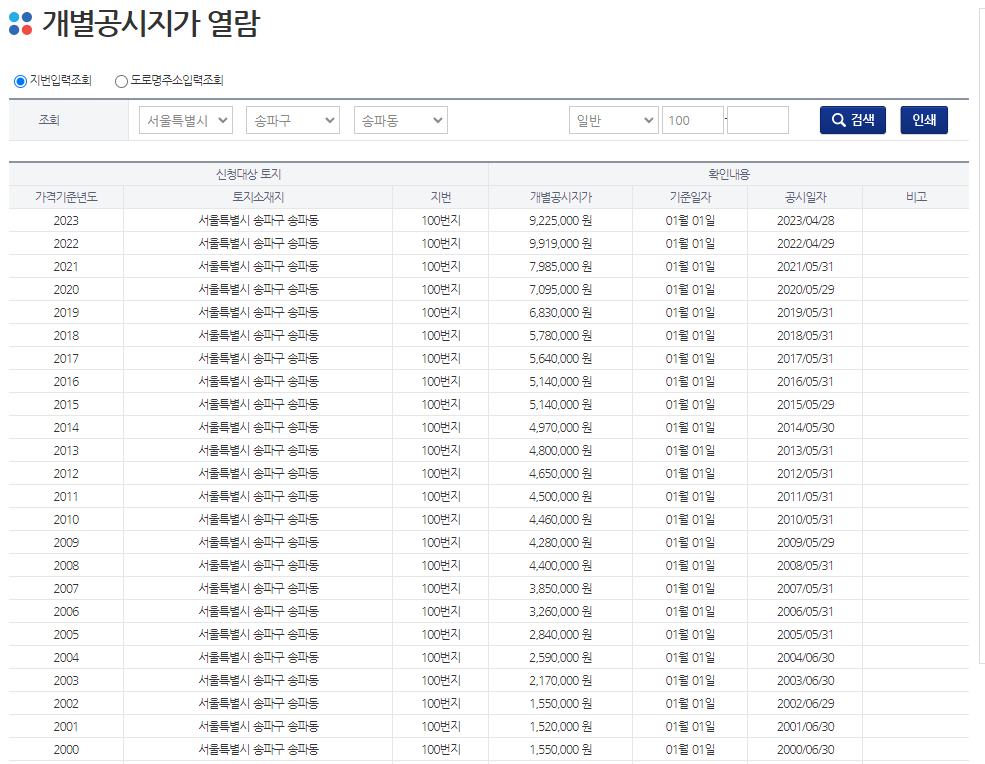Click the price 3,850,000 원
This screenshot has width=985, height=764.
coord(560,589)
